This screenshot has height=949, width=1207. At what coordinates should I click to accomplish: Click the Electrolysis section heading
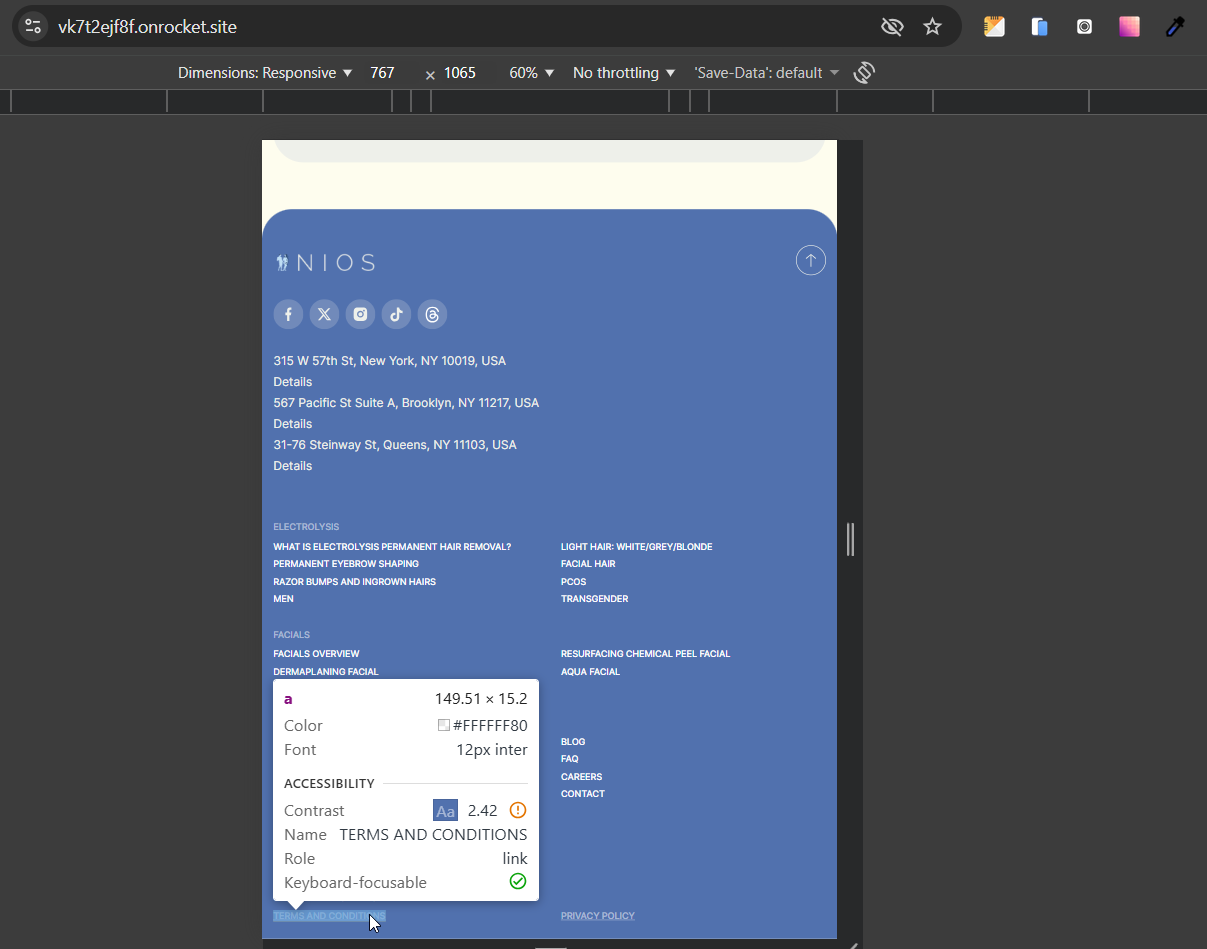coord(306,527)
